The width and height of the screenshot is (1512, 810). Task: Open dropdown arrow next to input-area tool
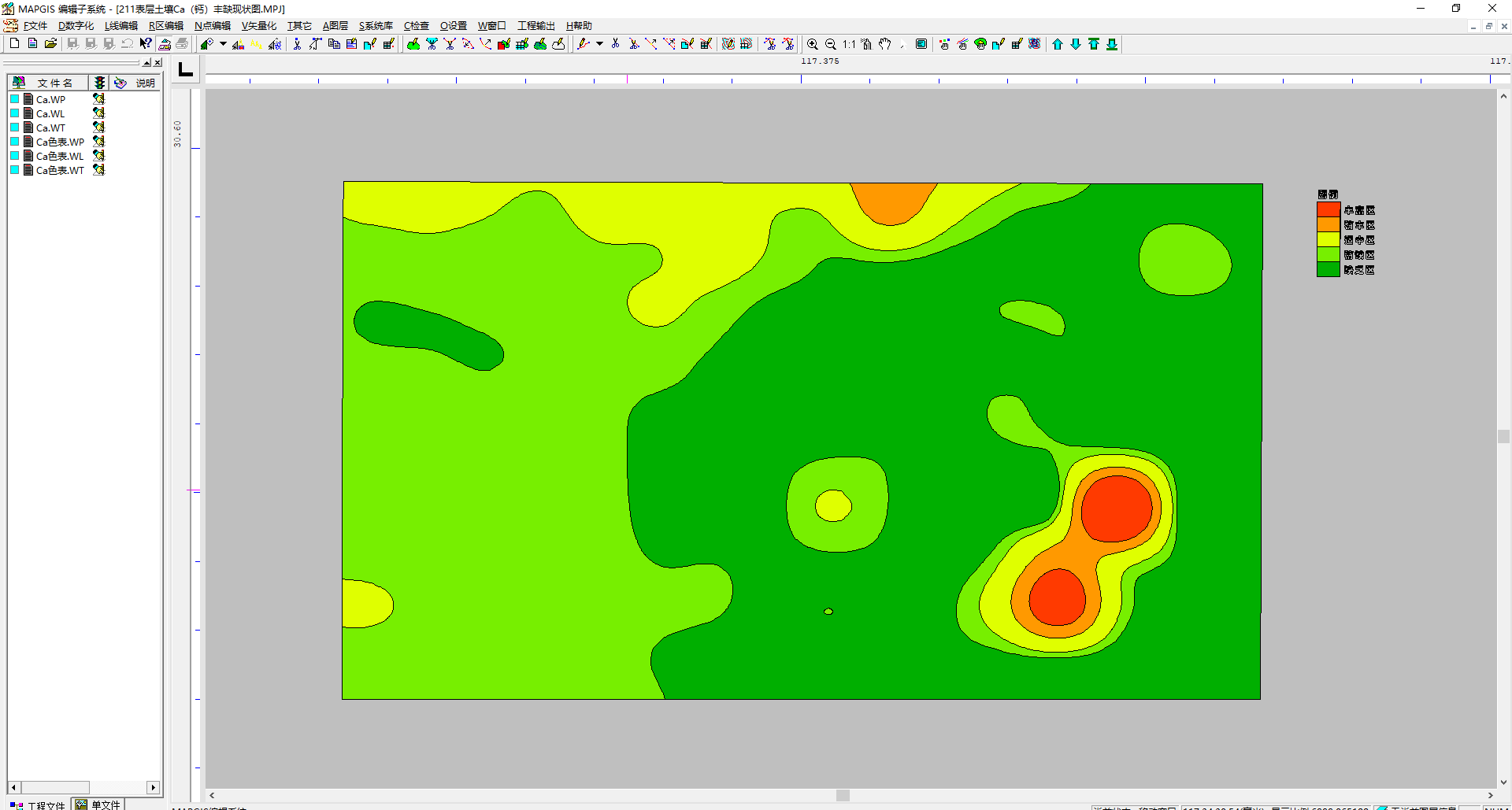tap(223, 44)
